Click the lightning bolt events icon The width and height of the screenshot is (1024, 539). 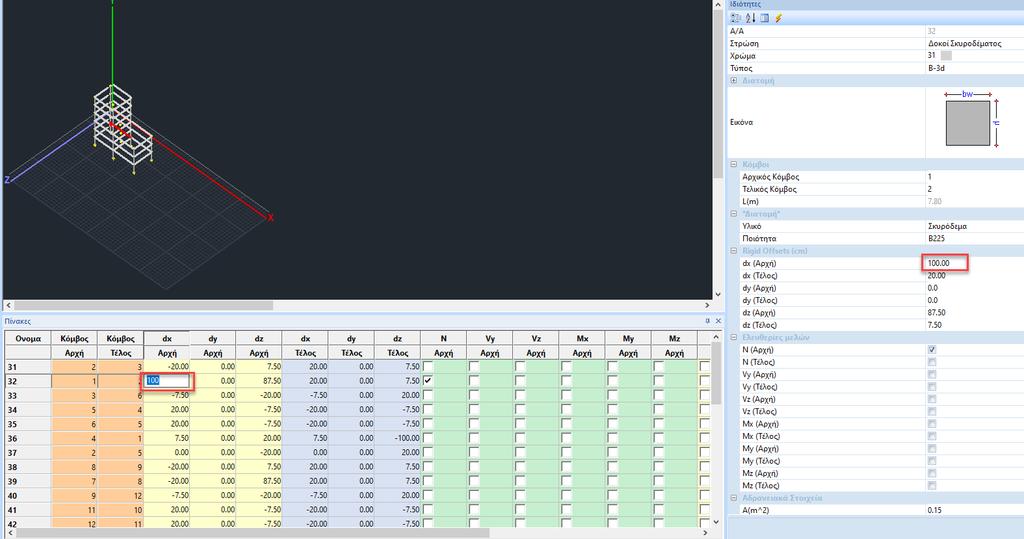[x=778, y=18]
